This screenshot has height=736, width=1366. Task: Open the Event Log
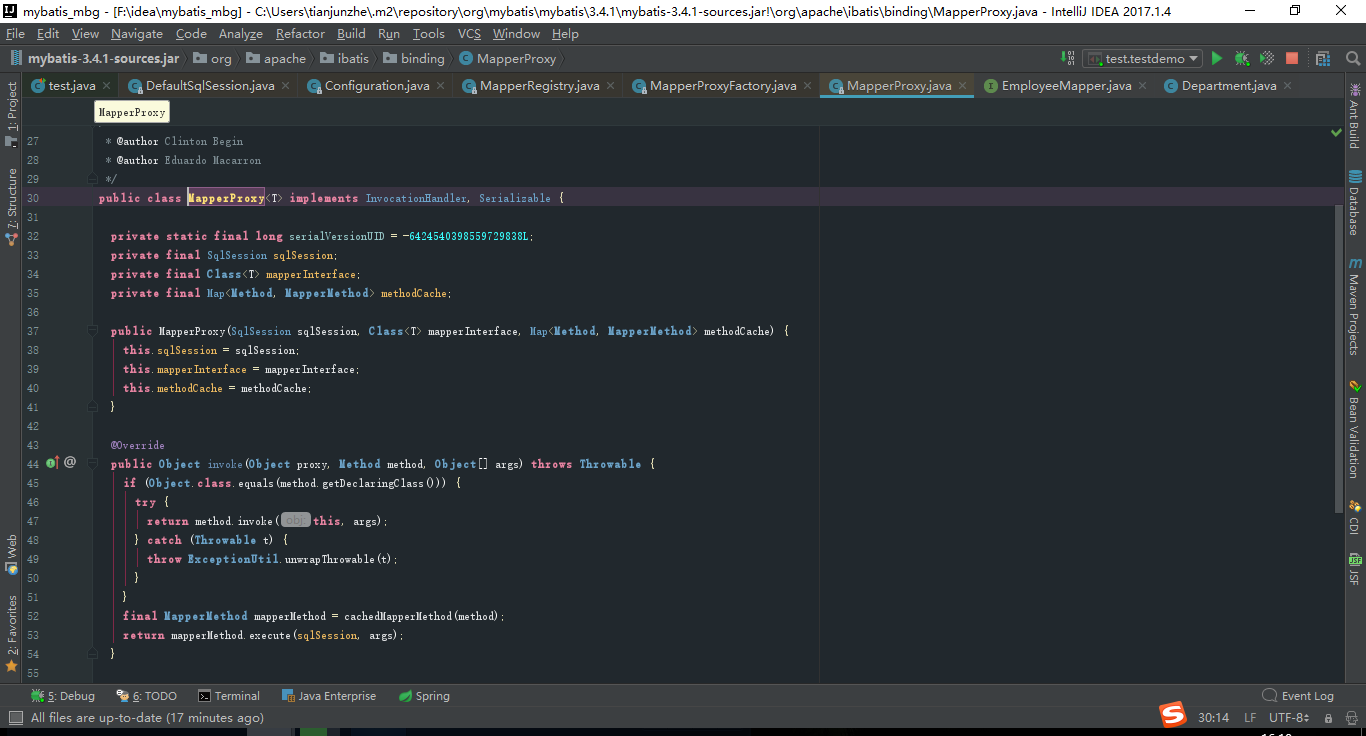pyautogui.click(x=1297, y=695)
